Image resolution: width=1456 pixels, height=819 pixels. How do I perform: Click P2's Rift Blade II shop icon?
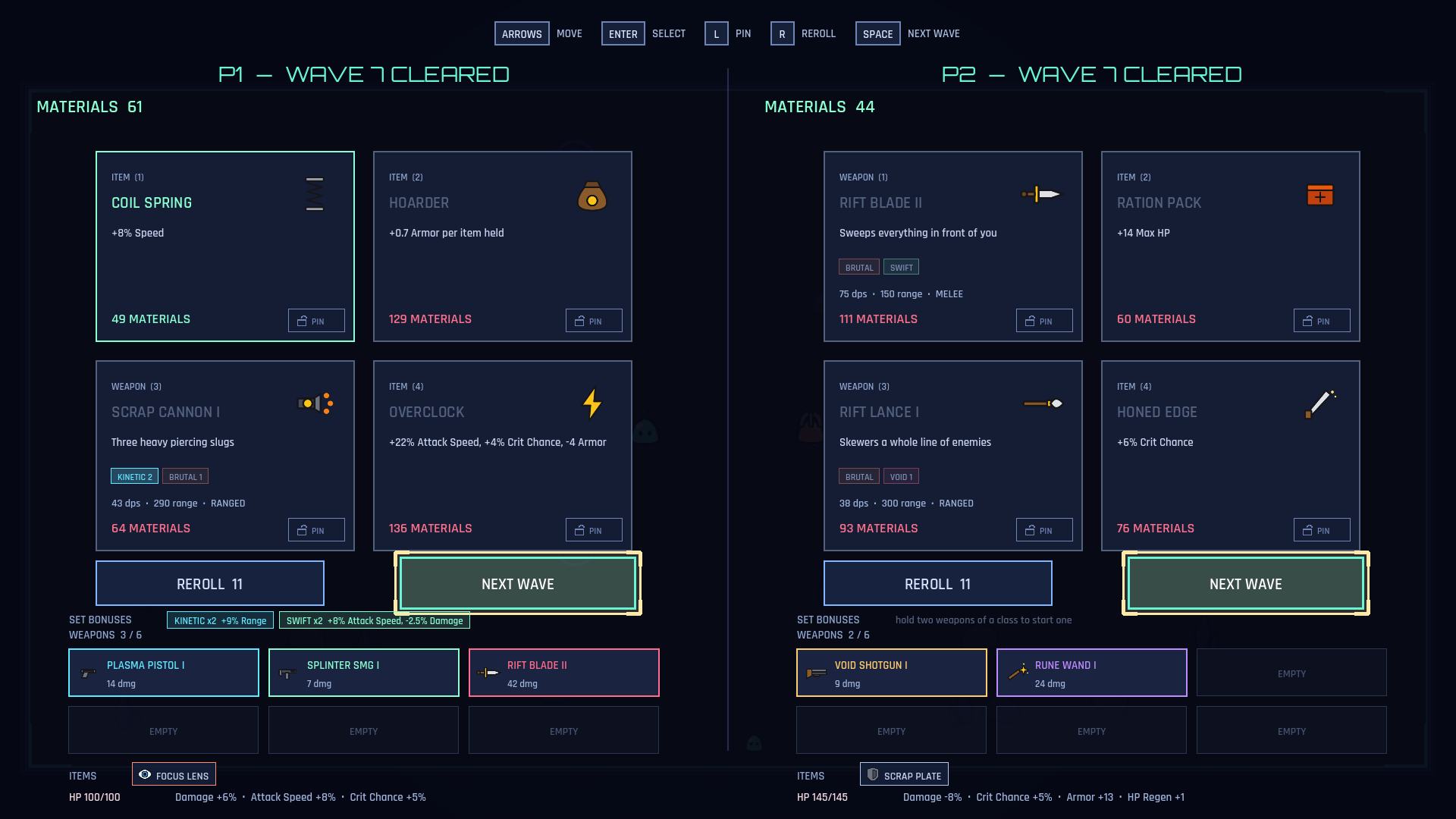1041,194
